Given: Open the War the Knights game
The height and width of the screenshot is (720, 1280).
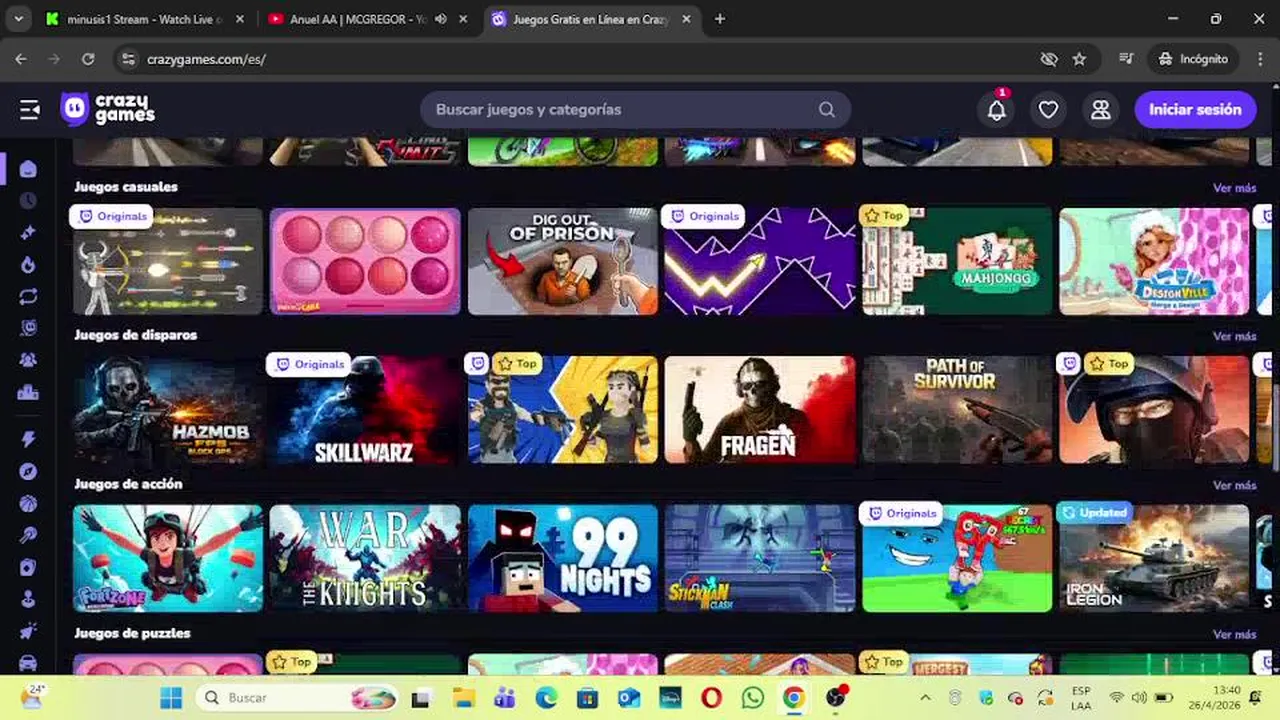Looking at the screenshot, I should click(365, 558).
